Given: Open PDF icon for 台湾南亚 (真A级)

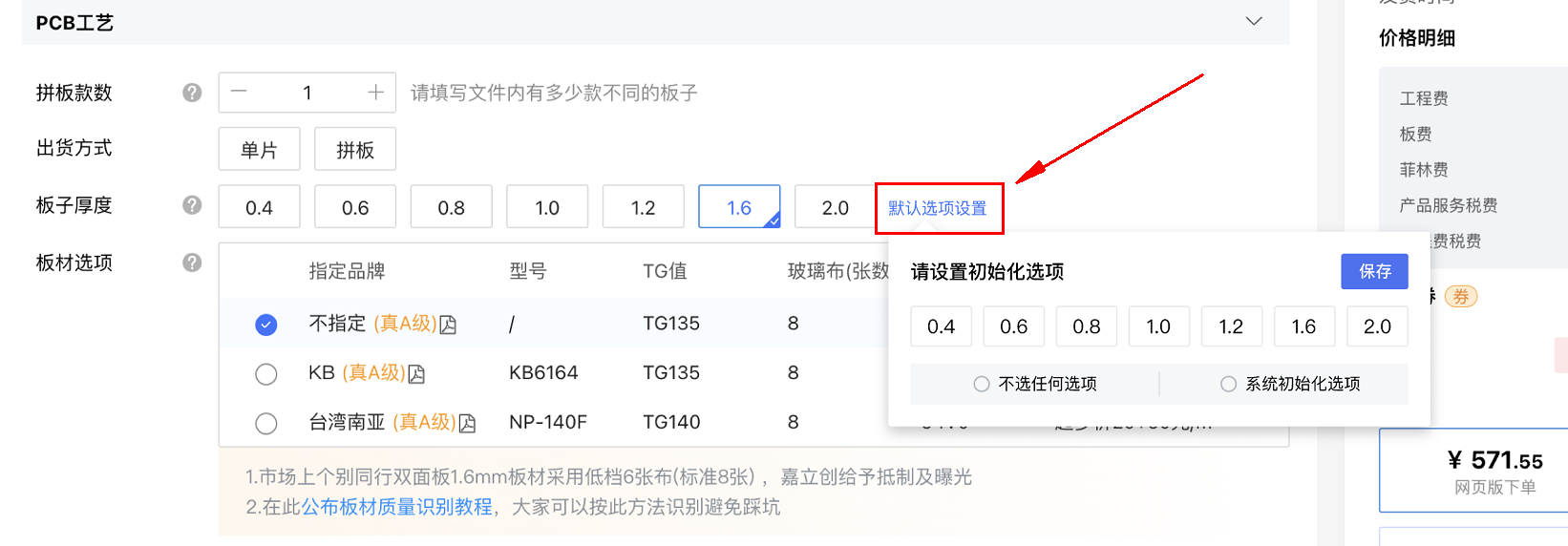Looking at the screenshot, I should point(467,423).
